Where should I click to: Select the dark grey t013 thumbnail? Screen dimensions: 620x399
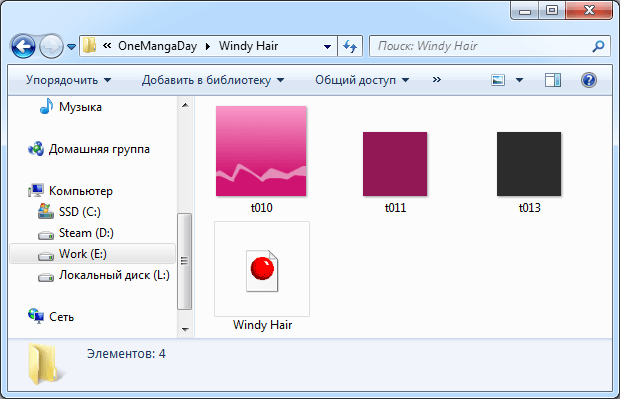[529, 164]
